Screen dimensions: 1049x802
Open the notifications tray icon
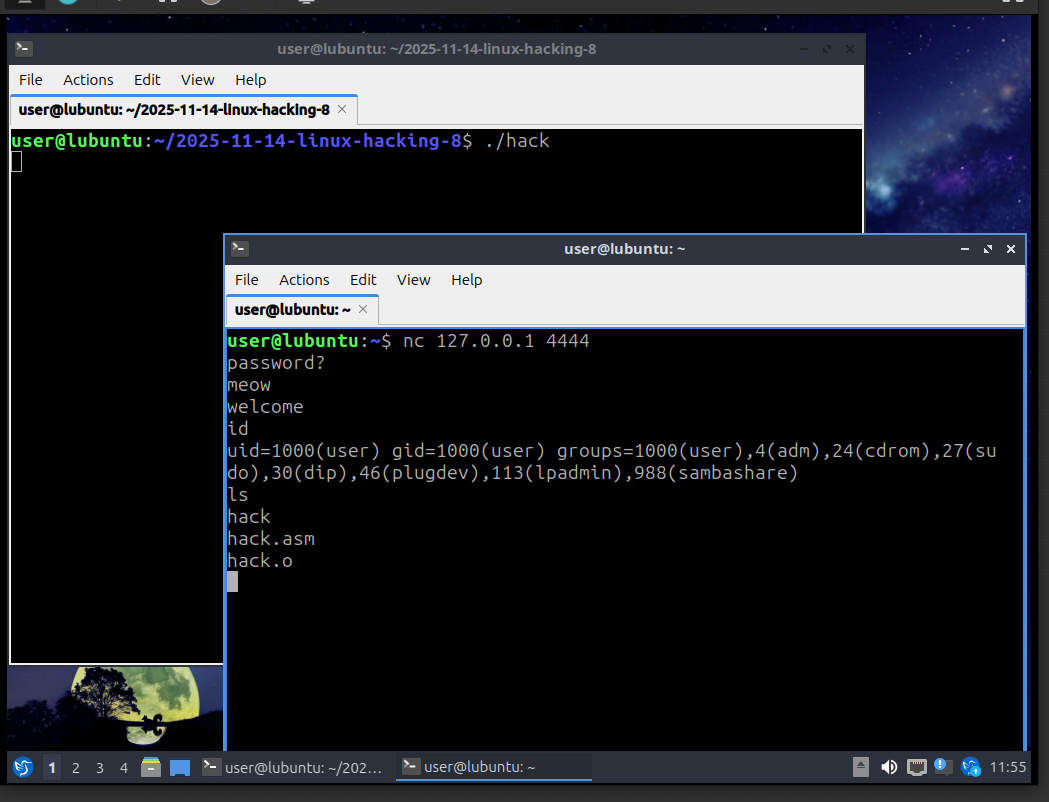(943, 767)
